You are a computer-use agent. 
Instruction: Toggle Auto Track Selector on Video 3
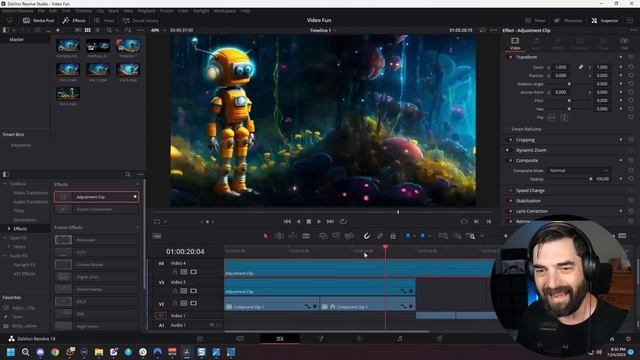(x=184, y=291)
